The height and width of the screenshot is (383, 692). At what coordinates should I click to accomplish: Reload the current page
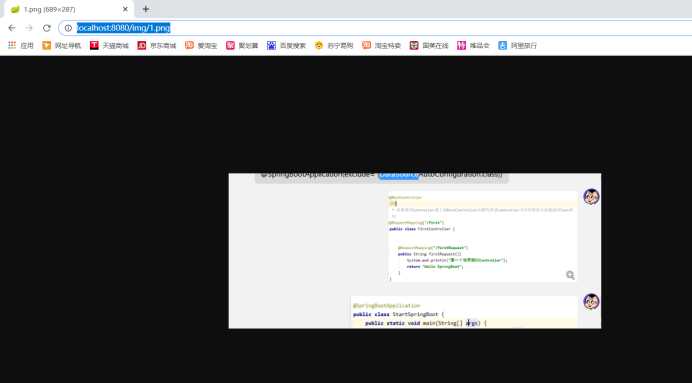tap(47, 28)
